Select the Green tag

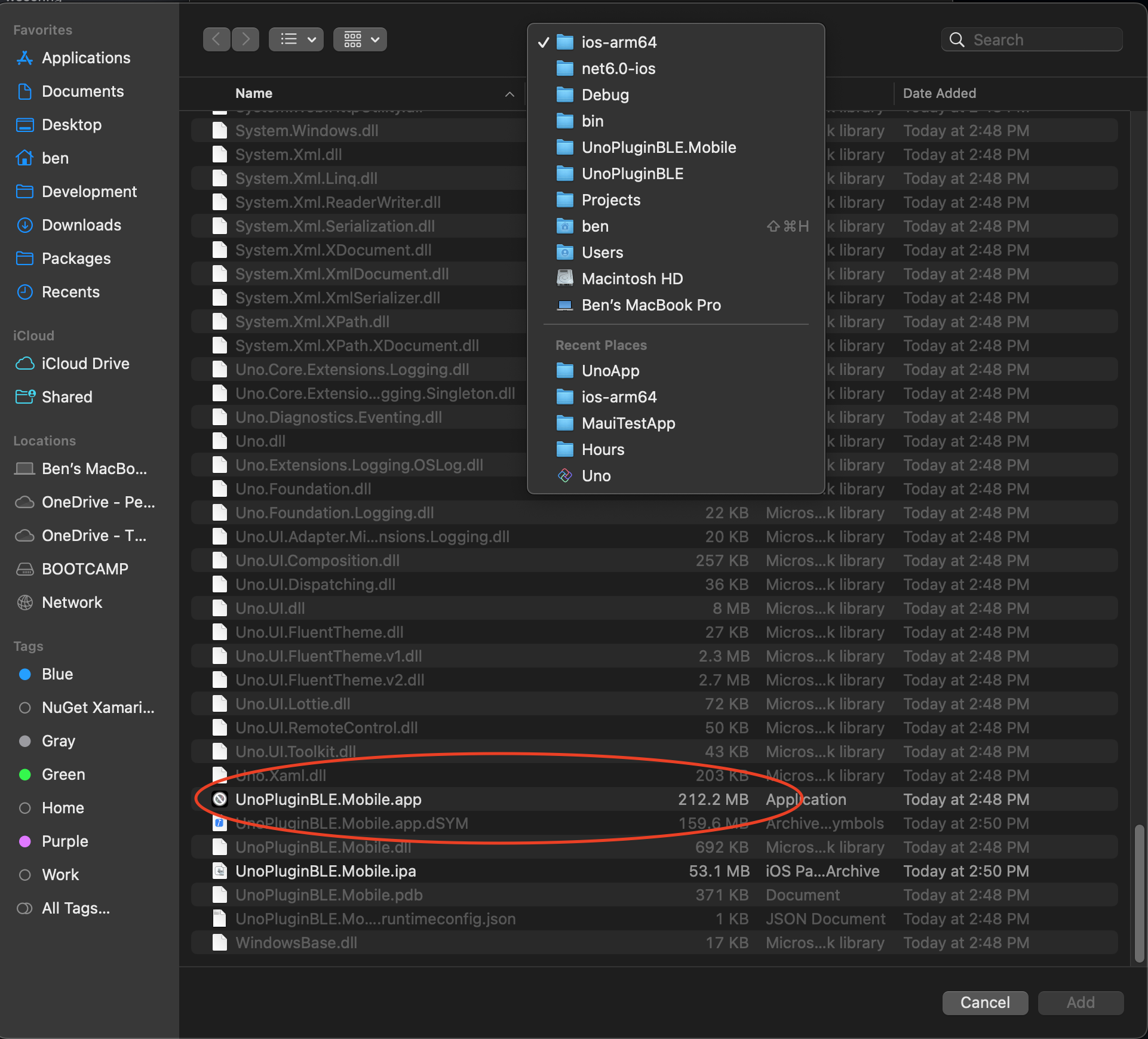pos(62,774)
